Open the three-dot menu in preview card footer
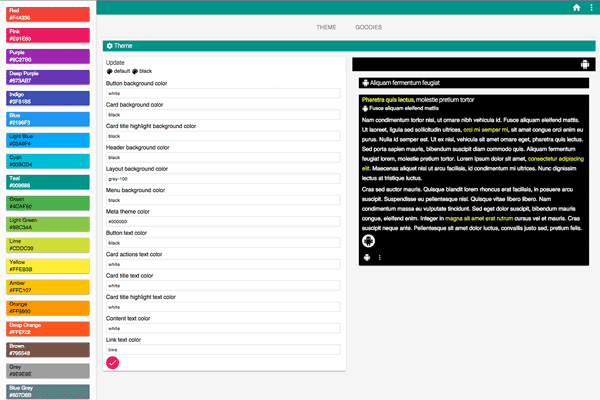600x400 pixels. click(380, 257)
